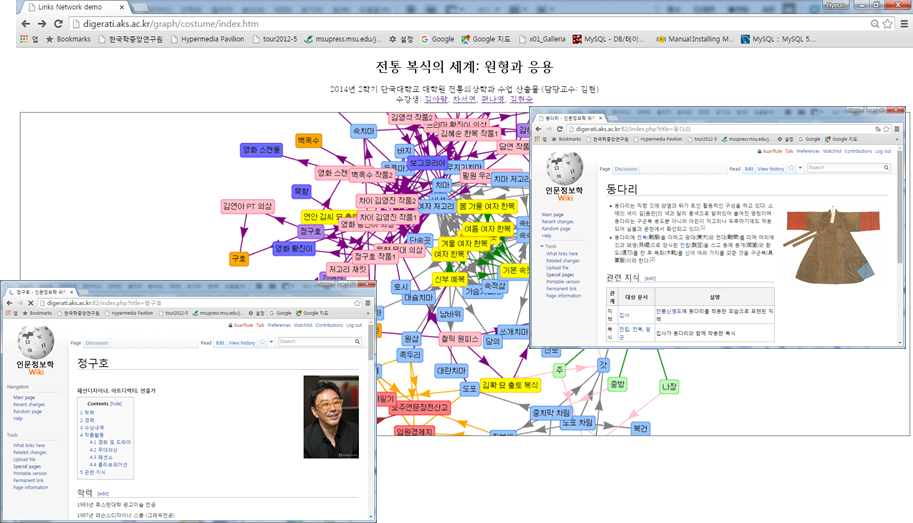Click the reload button in main browser
Viewport: 913px width, 523px height.
click(x=59, y=23)
